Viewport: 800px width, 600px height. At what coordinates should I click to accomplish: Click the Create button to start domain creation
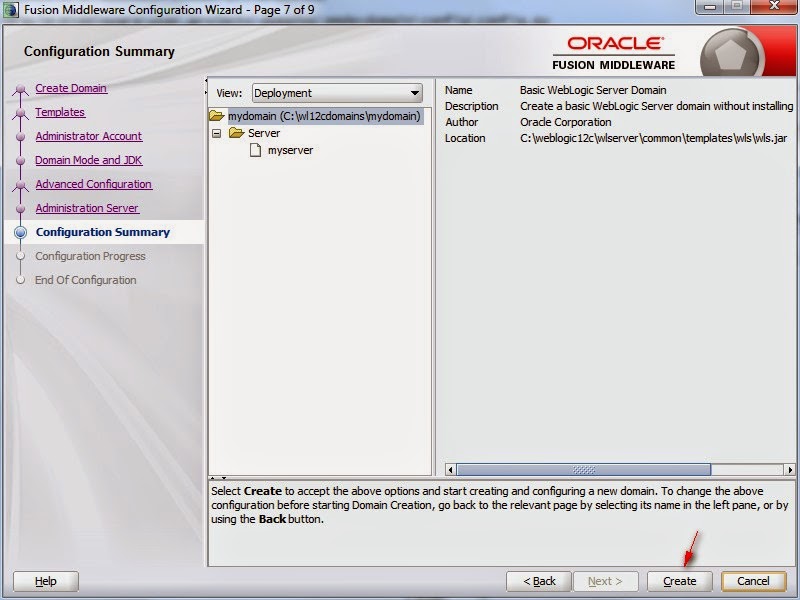pyautogui.click(x=679, y=580)
